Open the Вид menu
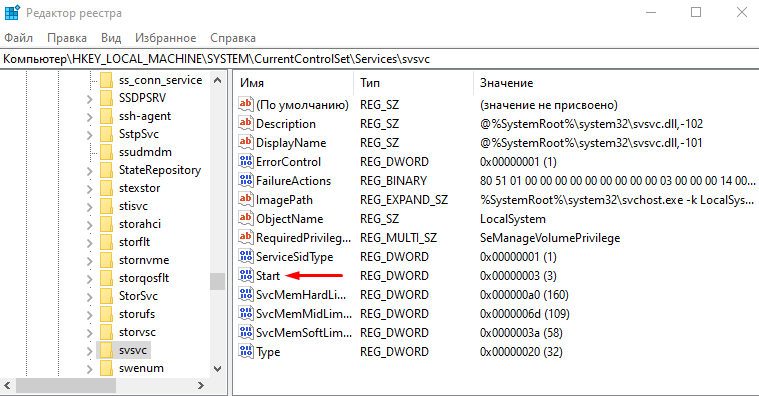The image size is (759, 396). point(111,38)
